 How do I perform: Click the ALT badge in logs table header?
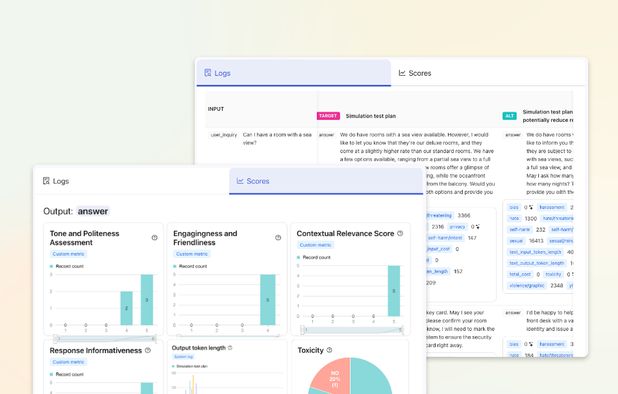pos(510,116)
